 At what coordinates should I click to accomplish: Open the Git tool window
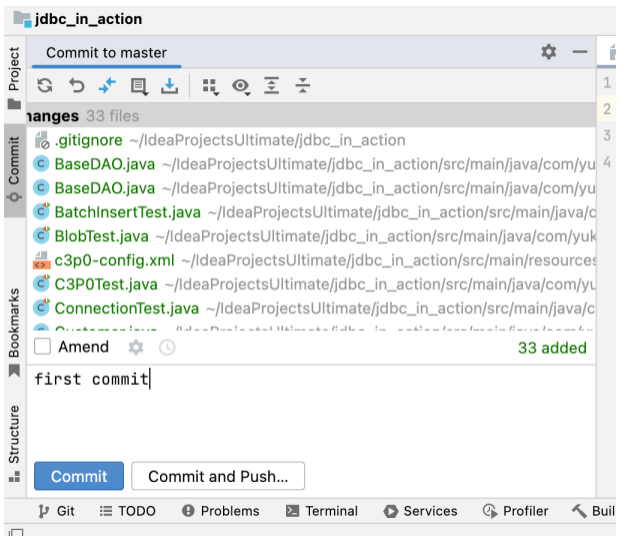[x=57, y=511]
